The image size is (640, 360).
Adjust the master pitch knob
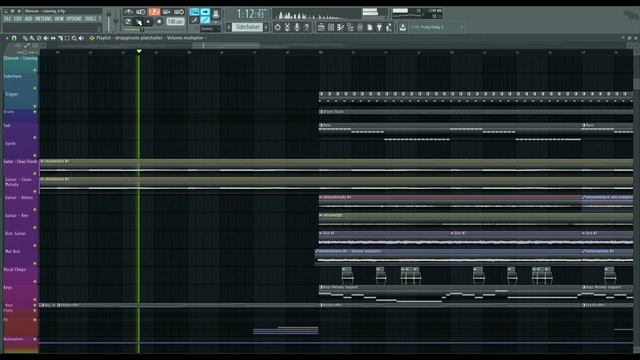point(116,20)
